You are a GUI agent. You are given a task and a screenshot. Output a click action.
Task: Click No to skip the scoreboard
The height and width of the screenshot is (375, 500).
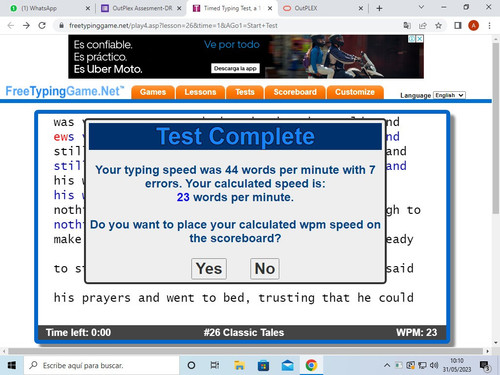click(x=265, y=269)
